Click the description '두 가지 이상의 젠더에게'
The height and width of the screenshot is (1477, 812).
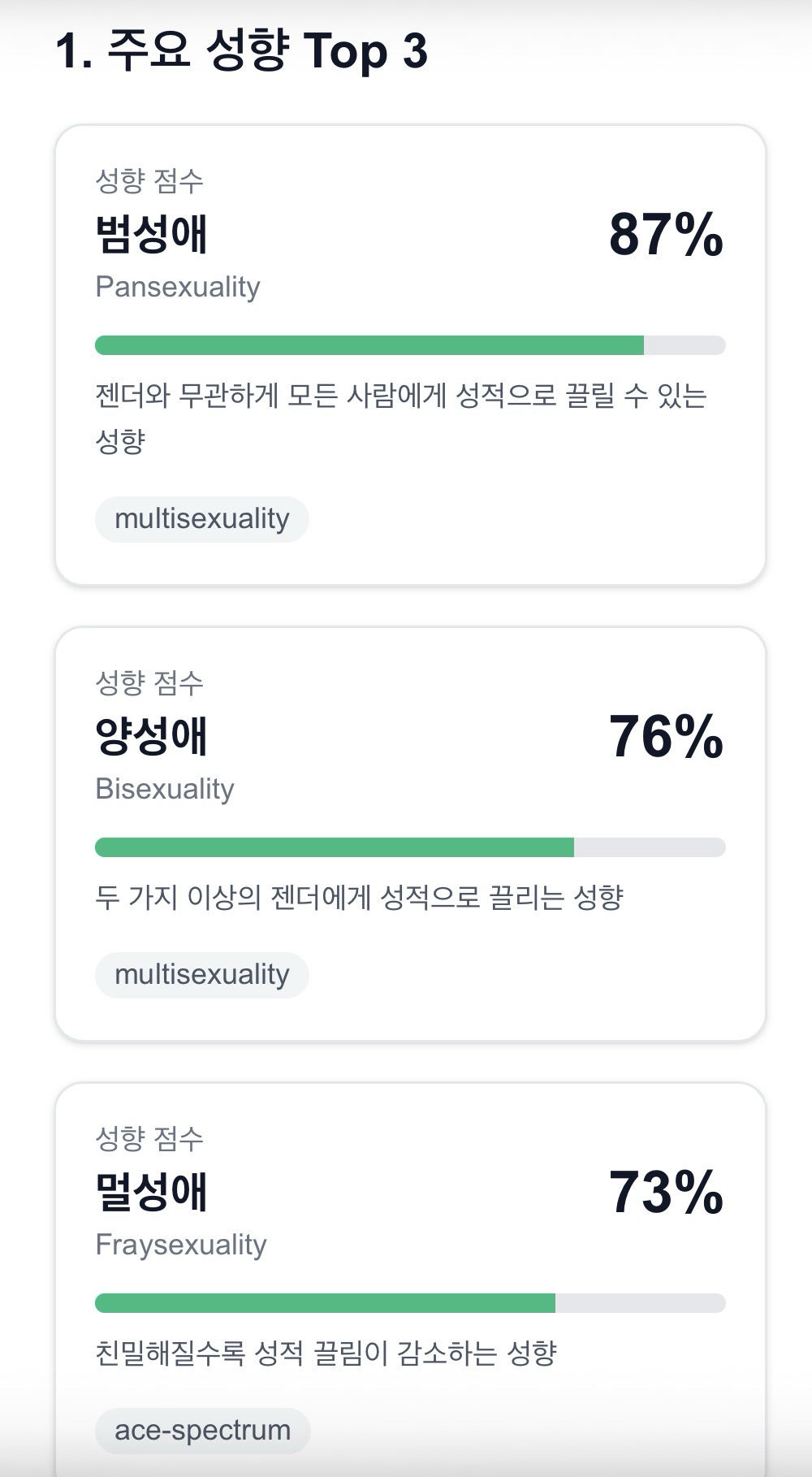[x=359, y=898]
